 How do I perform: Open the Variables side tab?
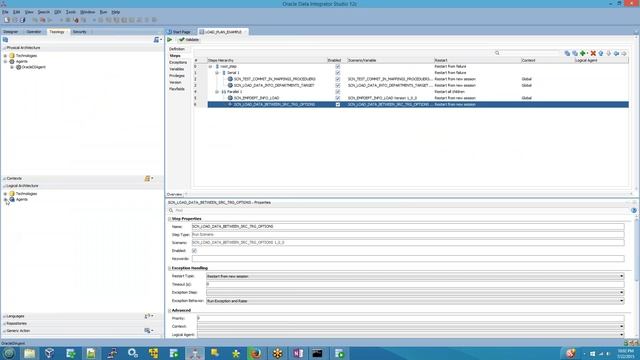tap(177, 69)
